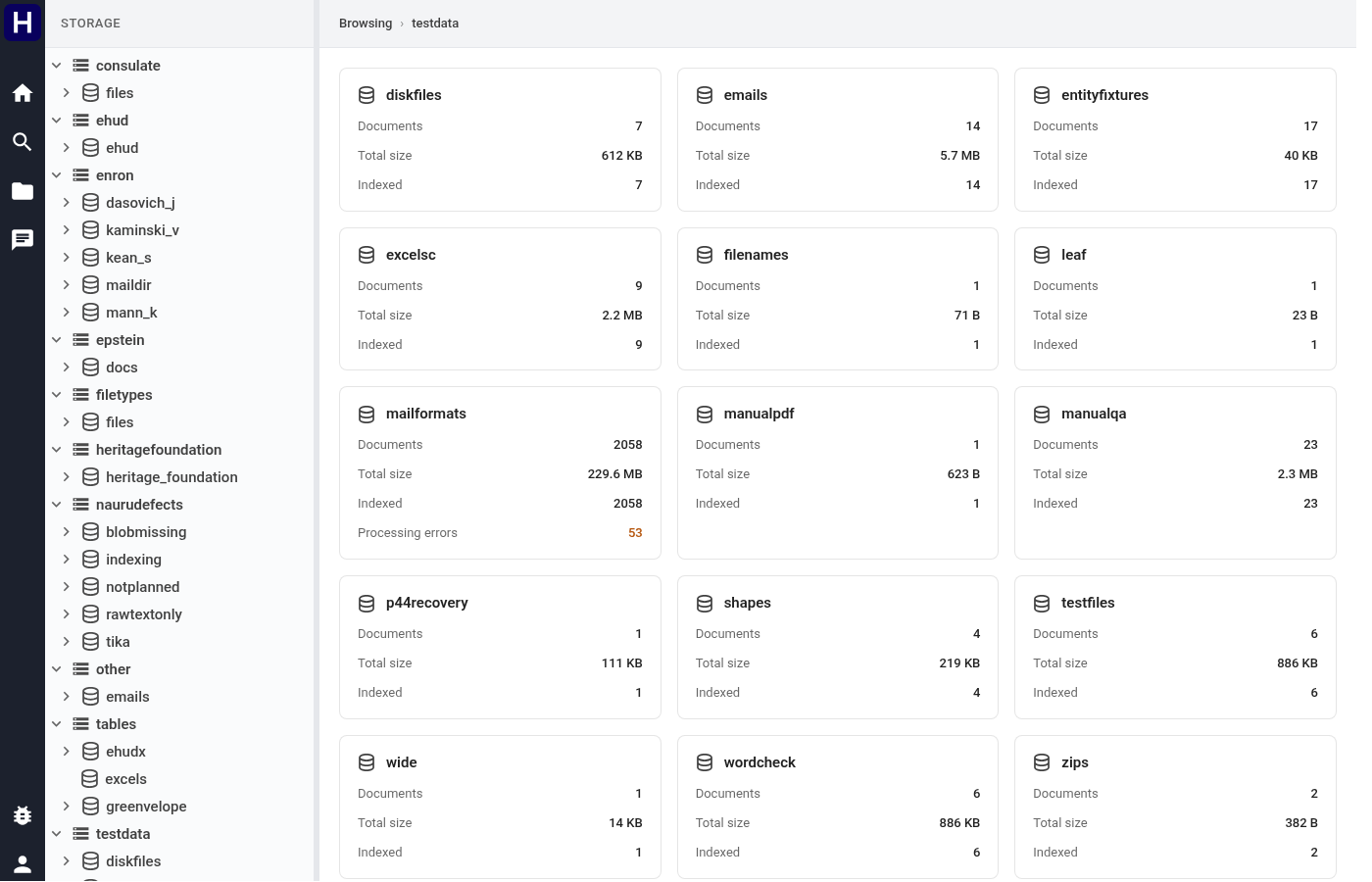Click Processing errors label on mailformats card
Screen dimensions: 1372x882
click(x=408, y=533)
